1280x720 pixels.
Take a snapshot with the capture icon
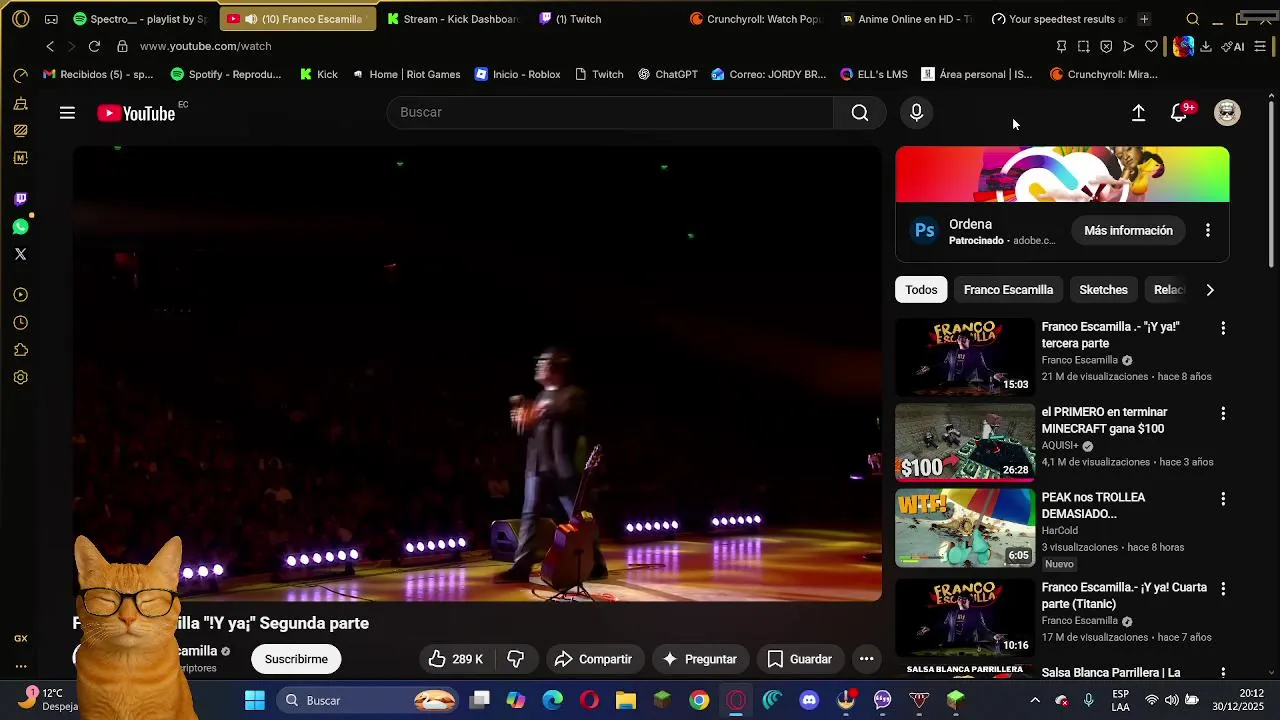pos(1083,46)
